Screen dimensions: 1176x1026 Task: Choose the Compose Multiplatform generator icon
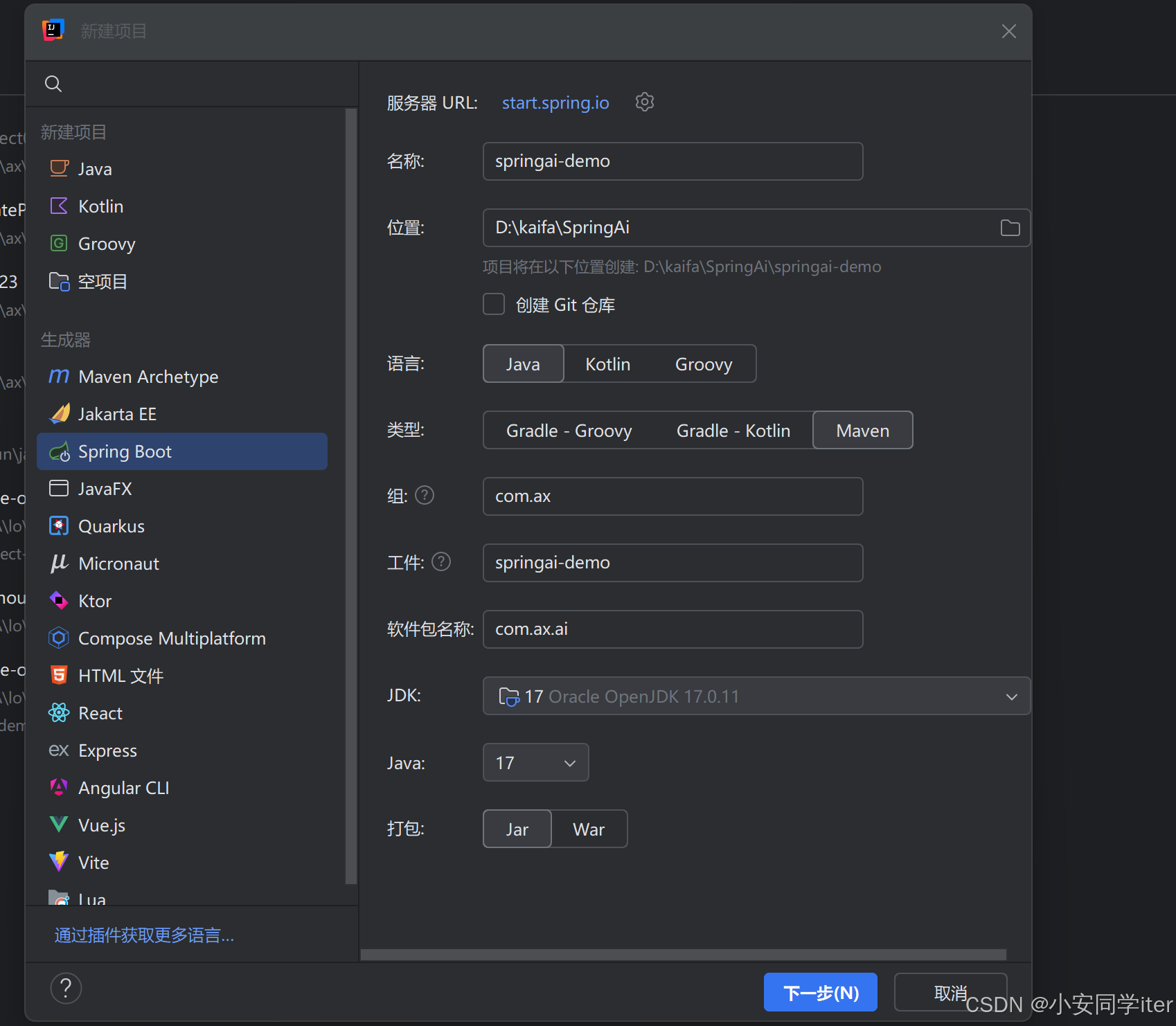60,638
